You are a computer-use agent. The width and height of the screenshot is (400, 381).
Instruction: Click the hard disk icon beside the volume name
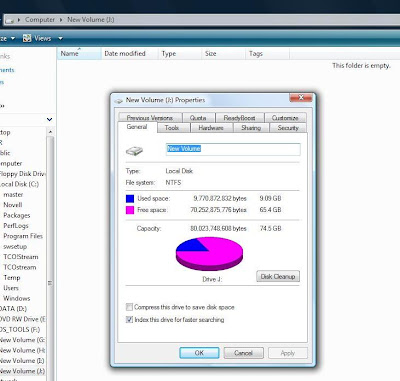[x=134, y=151]
